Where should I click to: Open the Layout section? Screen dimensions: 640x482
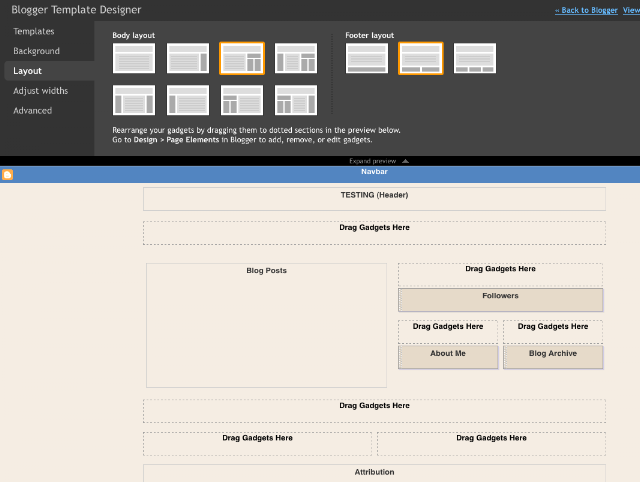tap(49, 71)
